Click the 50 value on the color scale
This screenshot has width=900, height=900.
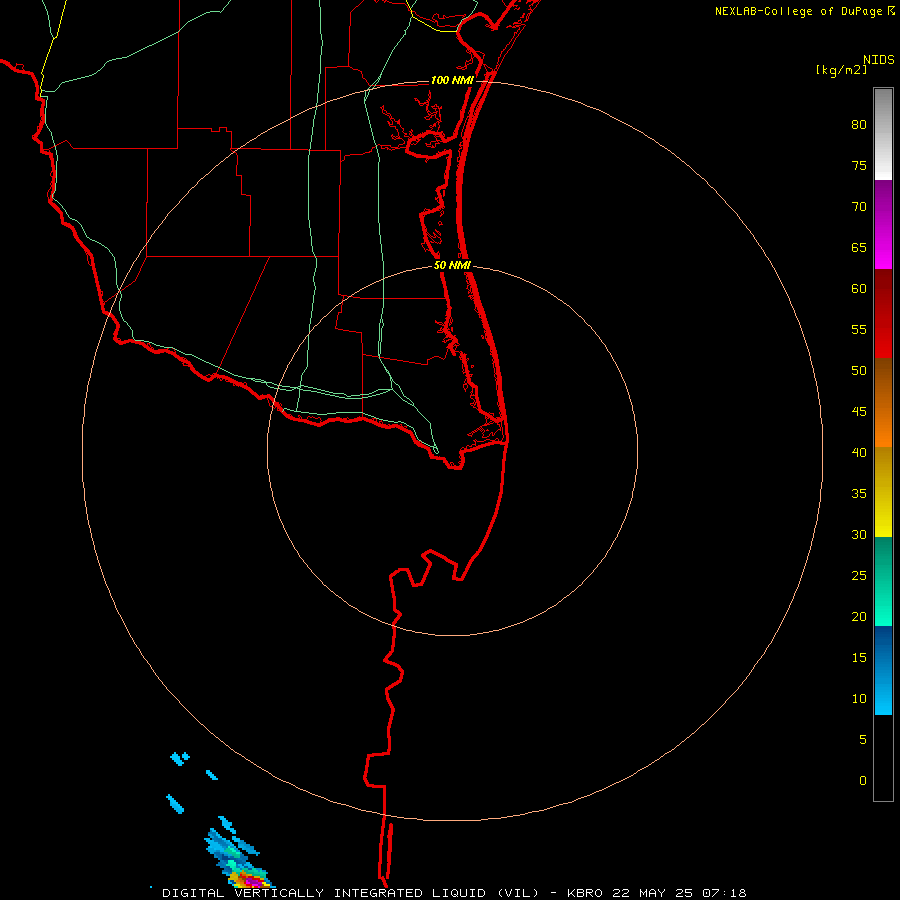[859, 371]
